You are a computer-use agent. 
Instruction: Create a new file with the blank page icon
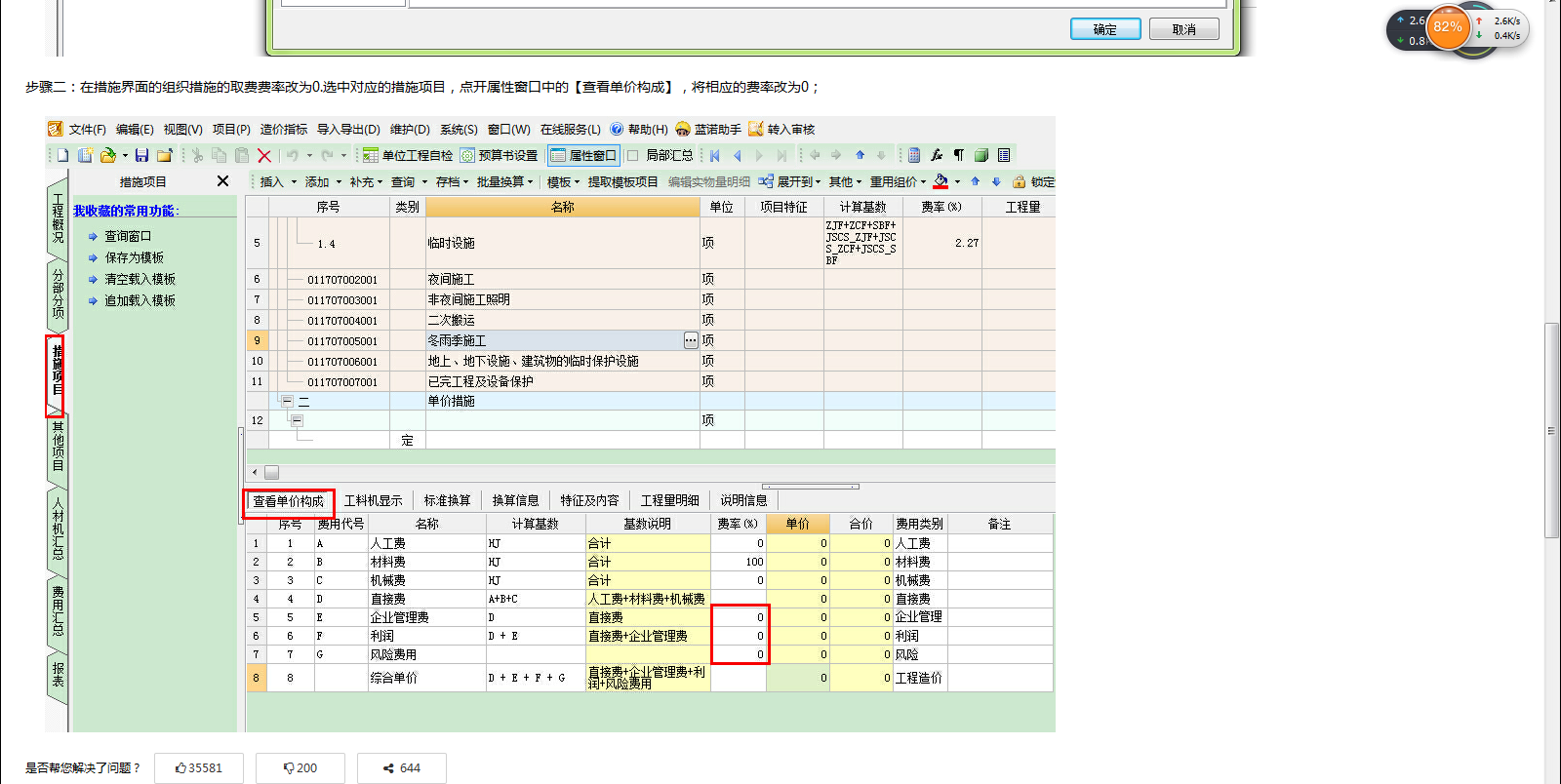point(62,155)
